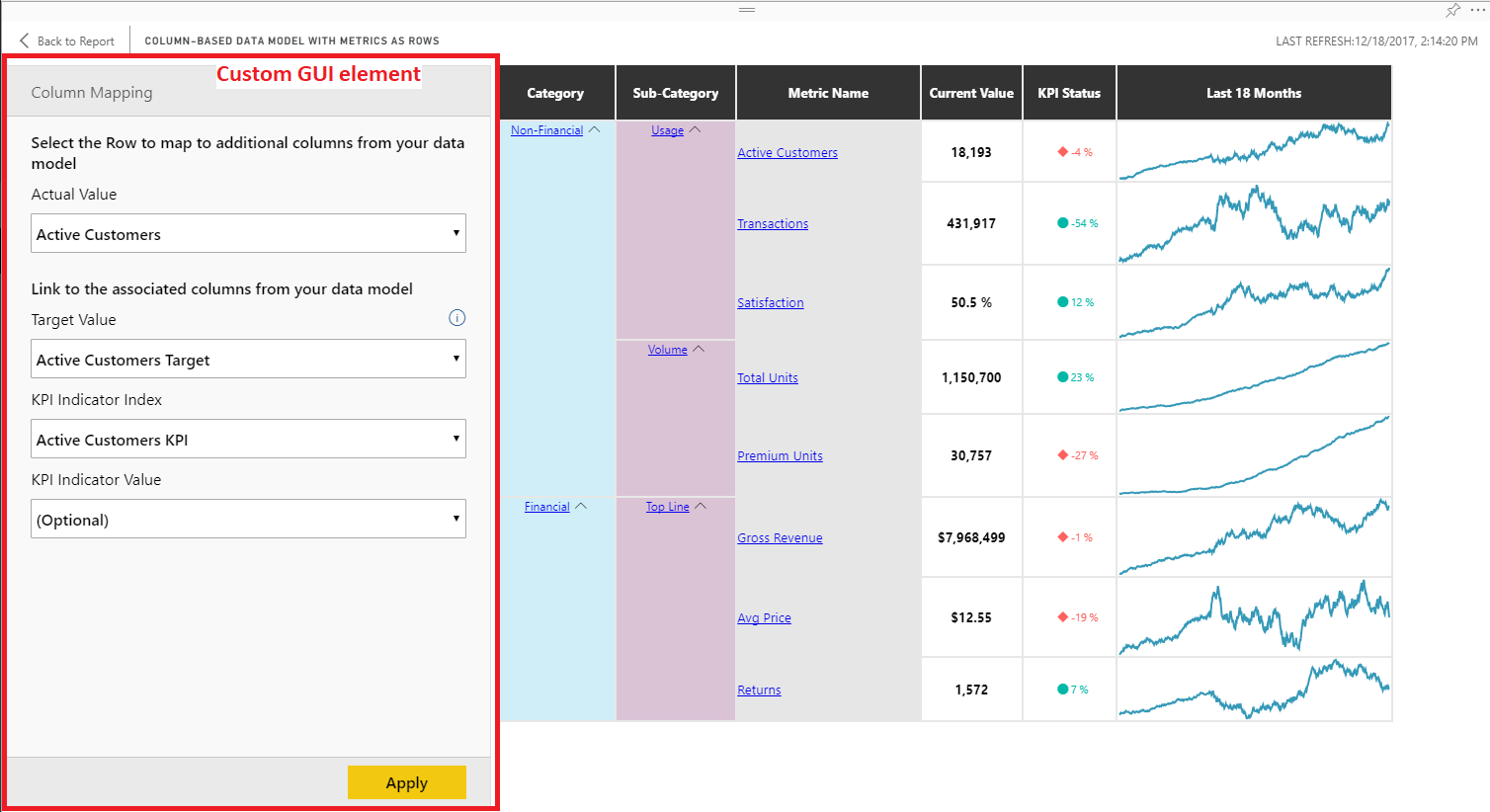Open the more options ellipsis menu
The height and width of the screenshot is (812, 1490).
pos(1478,10)
